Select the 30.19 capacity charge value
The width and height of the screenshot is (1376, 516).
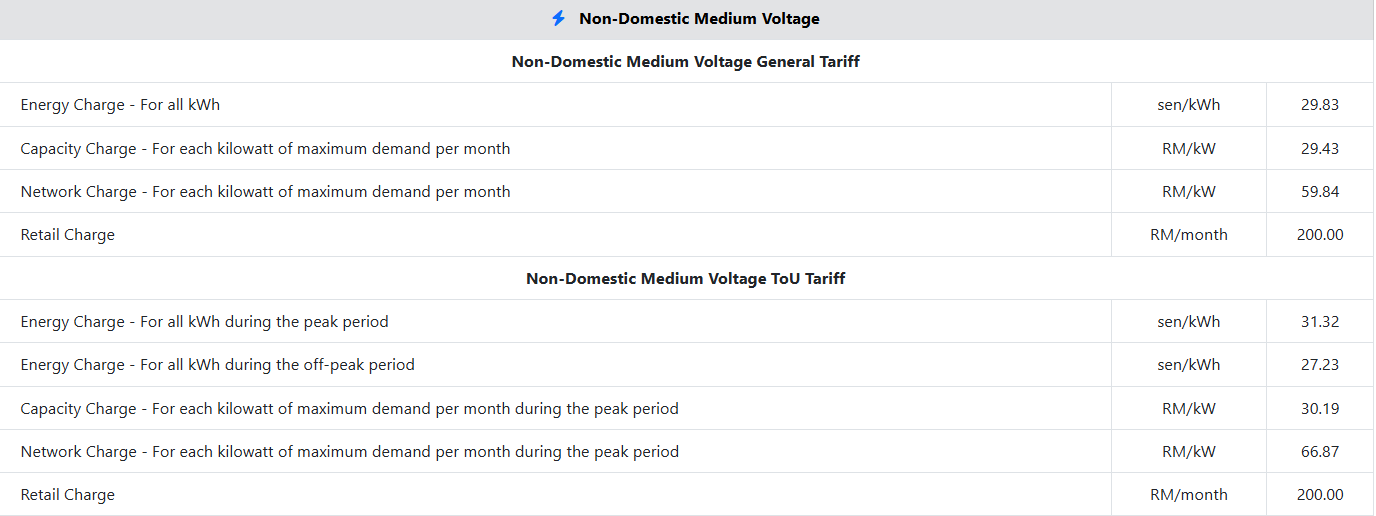click(1320, 409)
